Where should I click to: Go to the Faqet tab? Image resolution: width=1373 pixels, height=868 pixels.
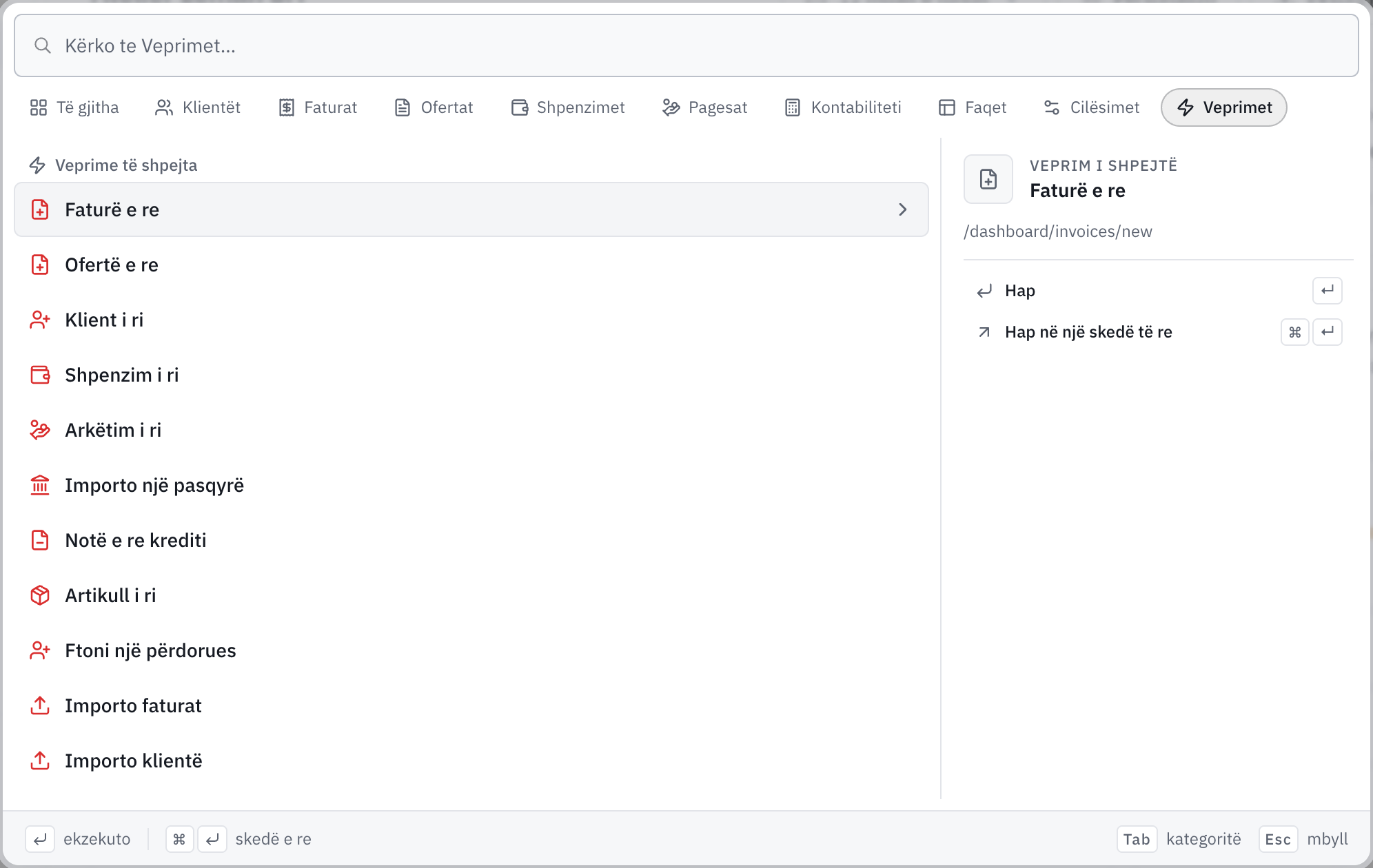(973, 107)
